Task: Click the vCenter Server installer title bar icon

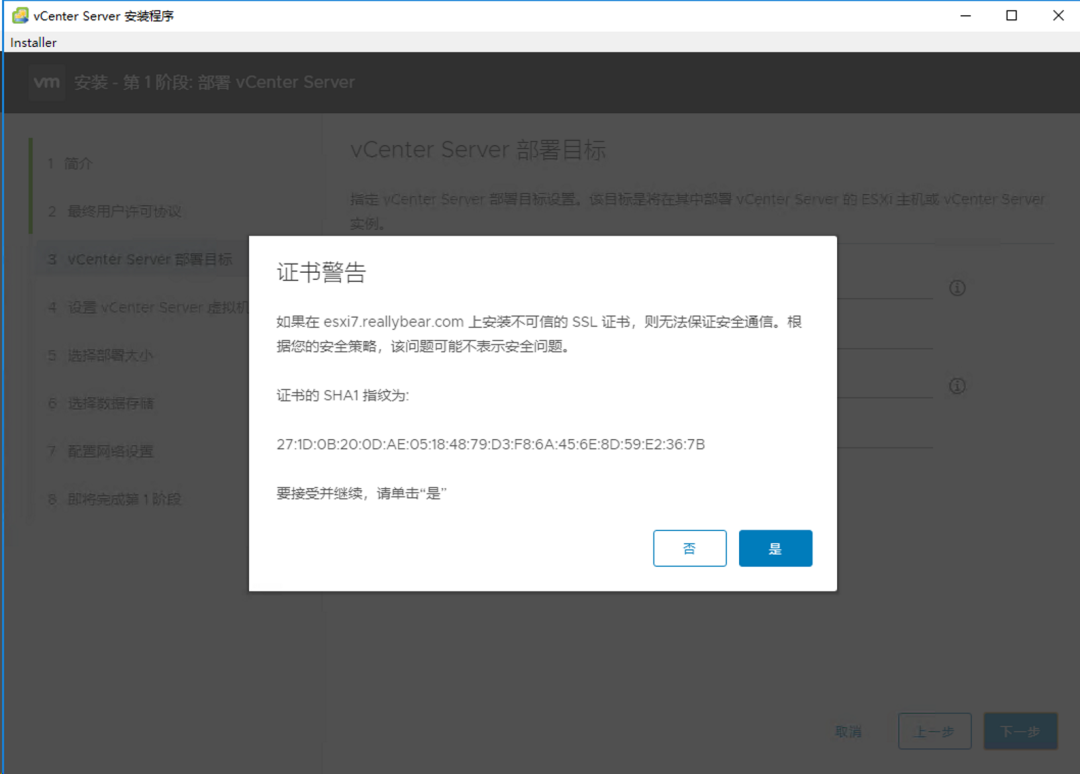Action: [20, 15]
